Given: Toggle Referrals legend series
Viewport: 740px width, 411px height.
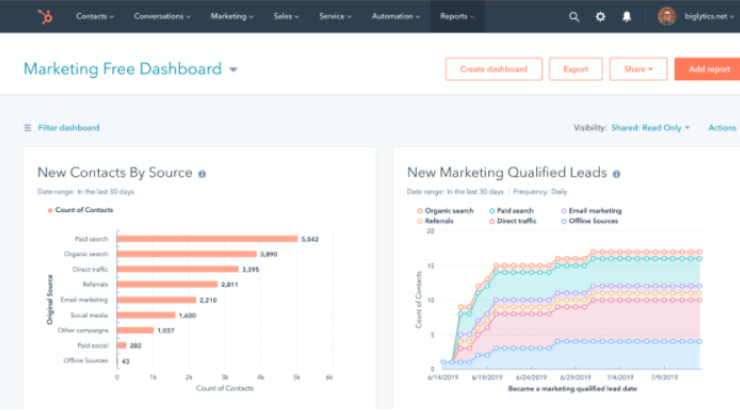Looking at the screenshot, I should pos(435,221).
